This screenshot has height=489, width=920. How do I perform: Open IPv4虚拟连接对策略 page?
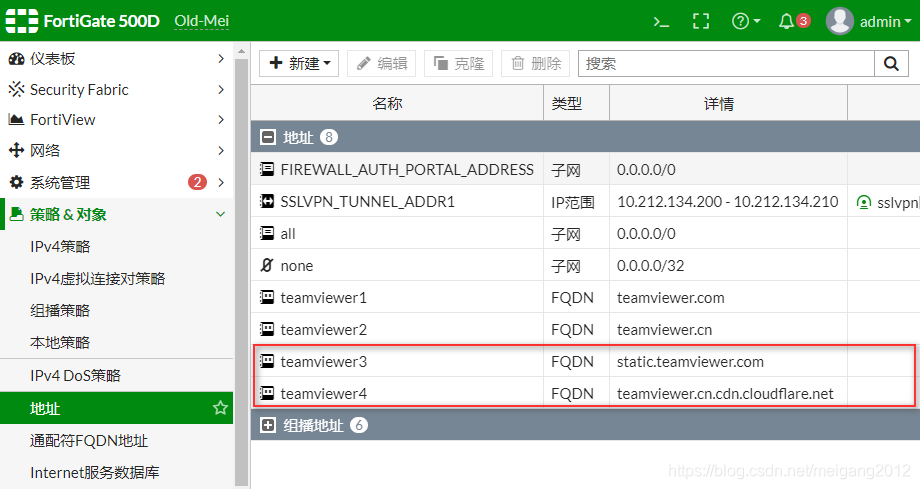[98, 278]
